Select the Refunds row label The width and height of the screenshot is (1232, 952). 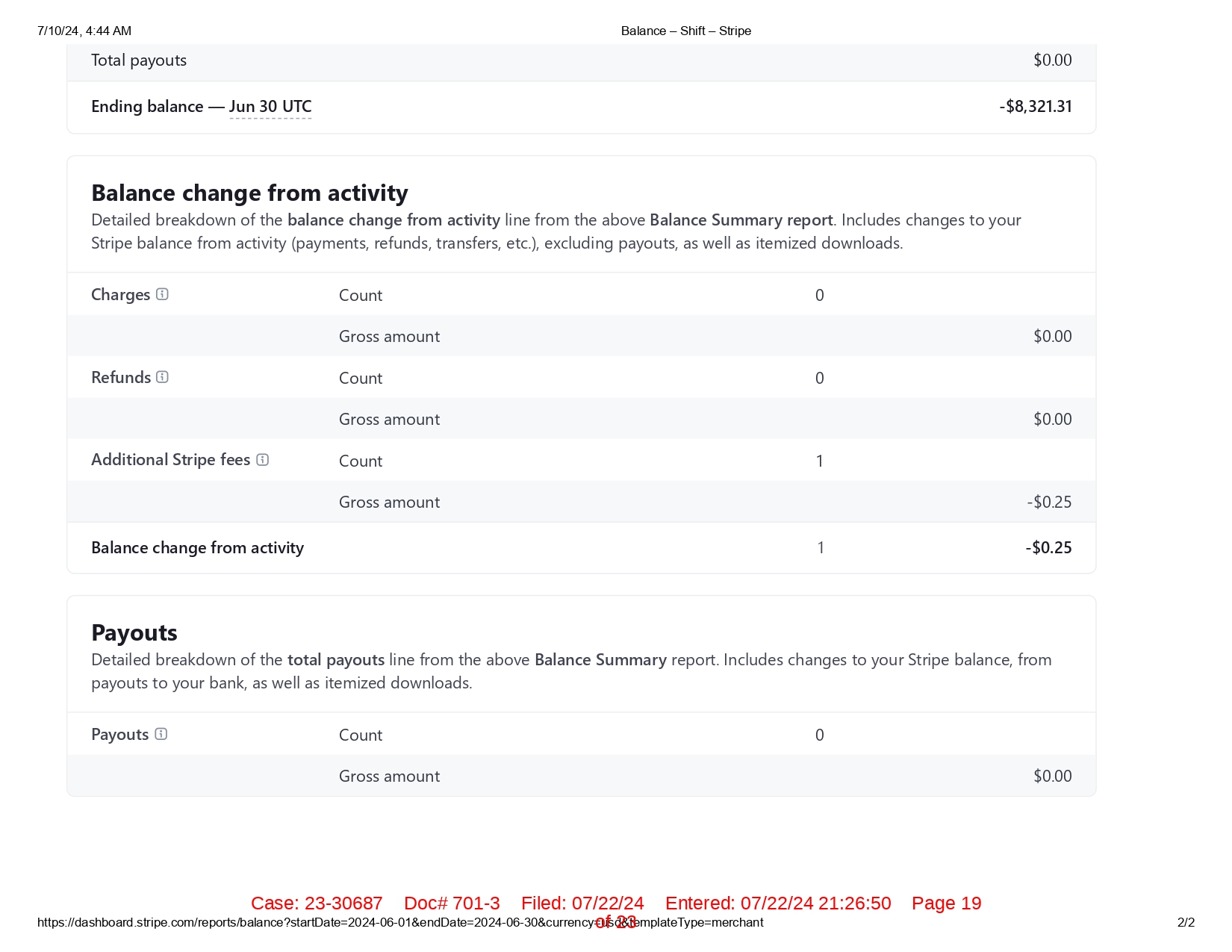[x=121, y=378]
